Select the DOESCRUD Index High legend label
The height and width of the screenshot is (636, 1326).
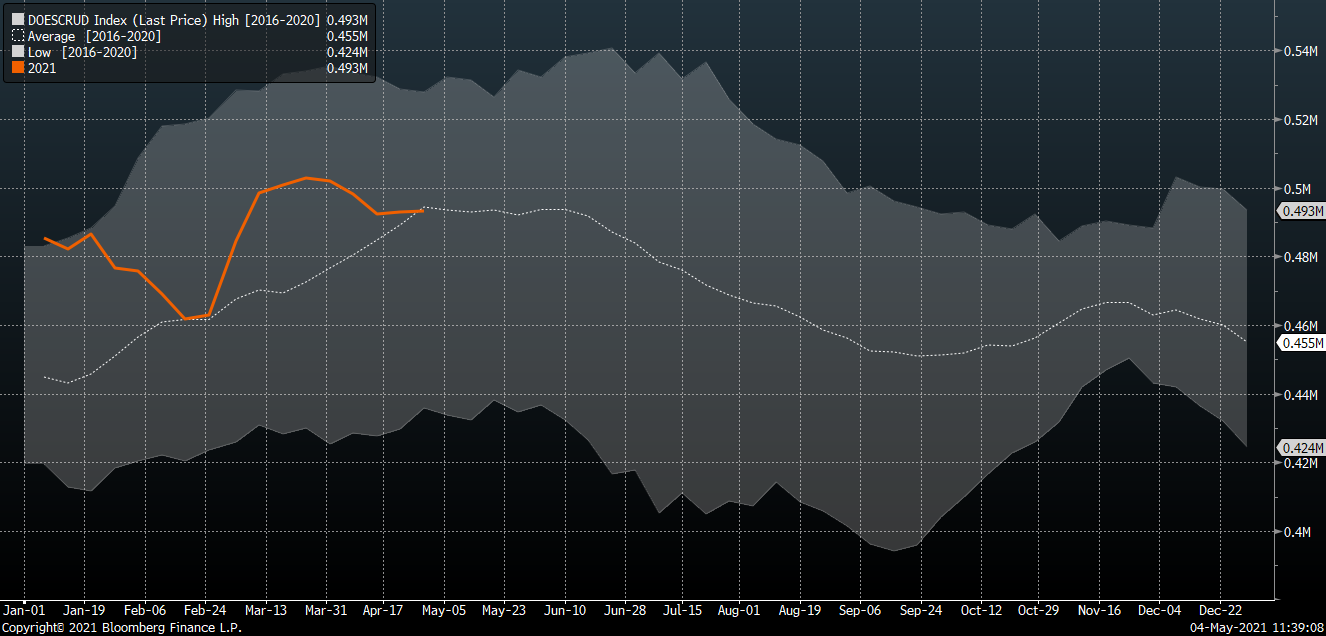pyautogui.click(x=174, y=20)
